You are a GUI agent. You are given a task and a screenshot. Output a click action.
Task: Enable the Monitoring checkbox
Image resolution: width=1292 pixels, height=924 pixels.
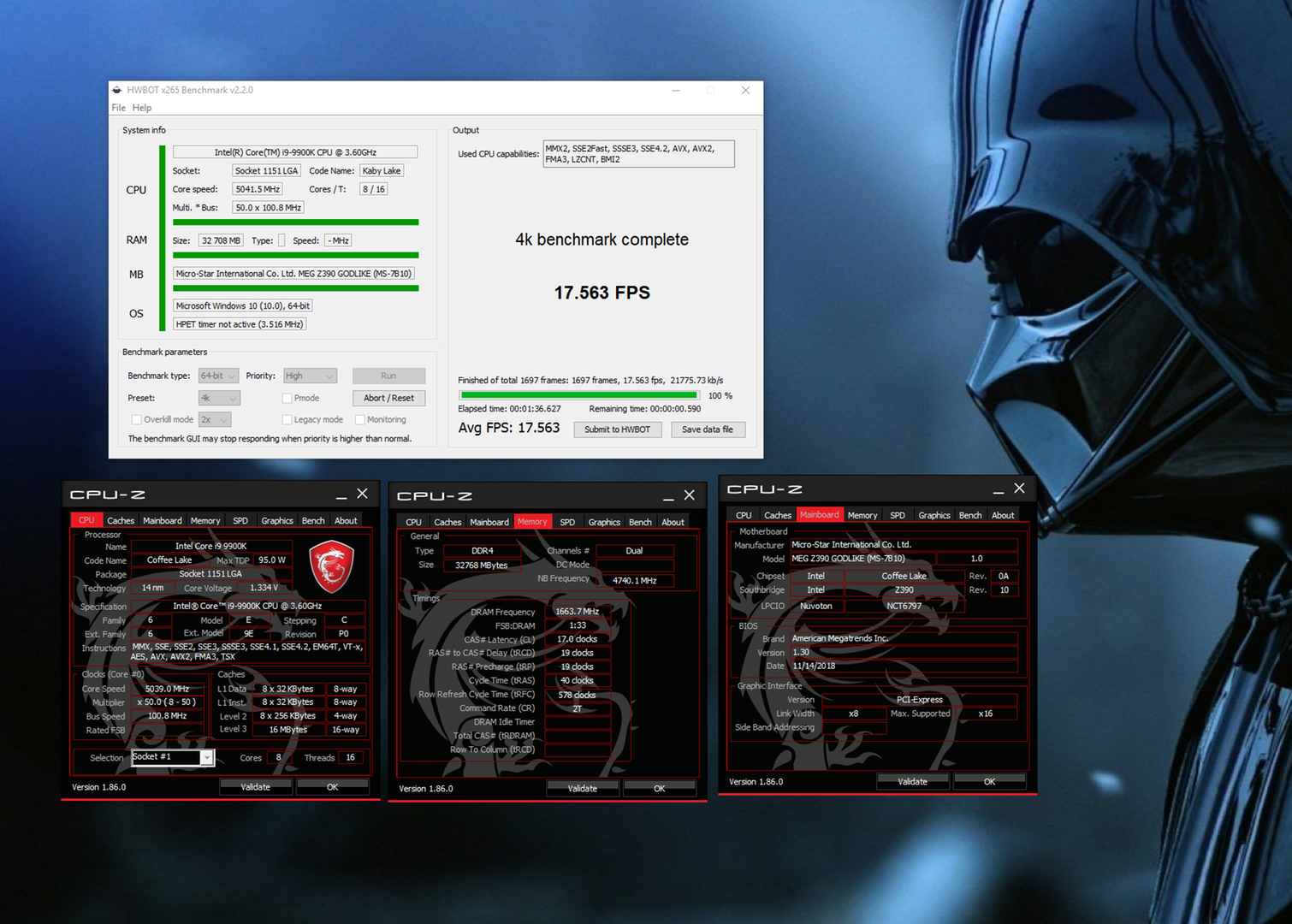point(360,420)
